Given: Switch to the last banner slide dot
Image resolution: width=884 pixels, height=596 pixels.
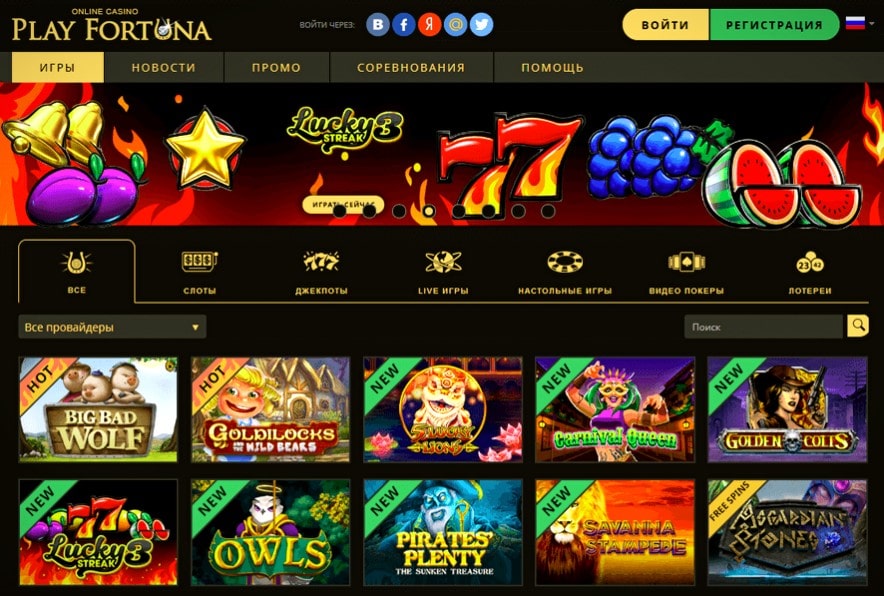Looking at the screenshot, I should [x=548, y=211].
